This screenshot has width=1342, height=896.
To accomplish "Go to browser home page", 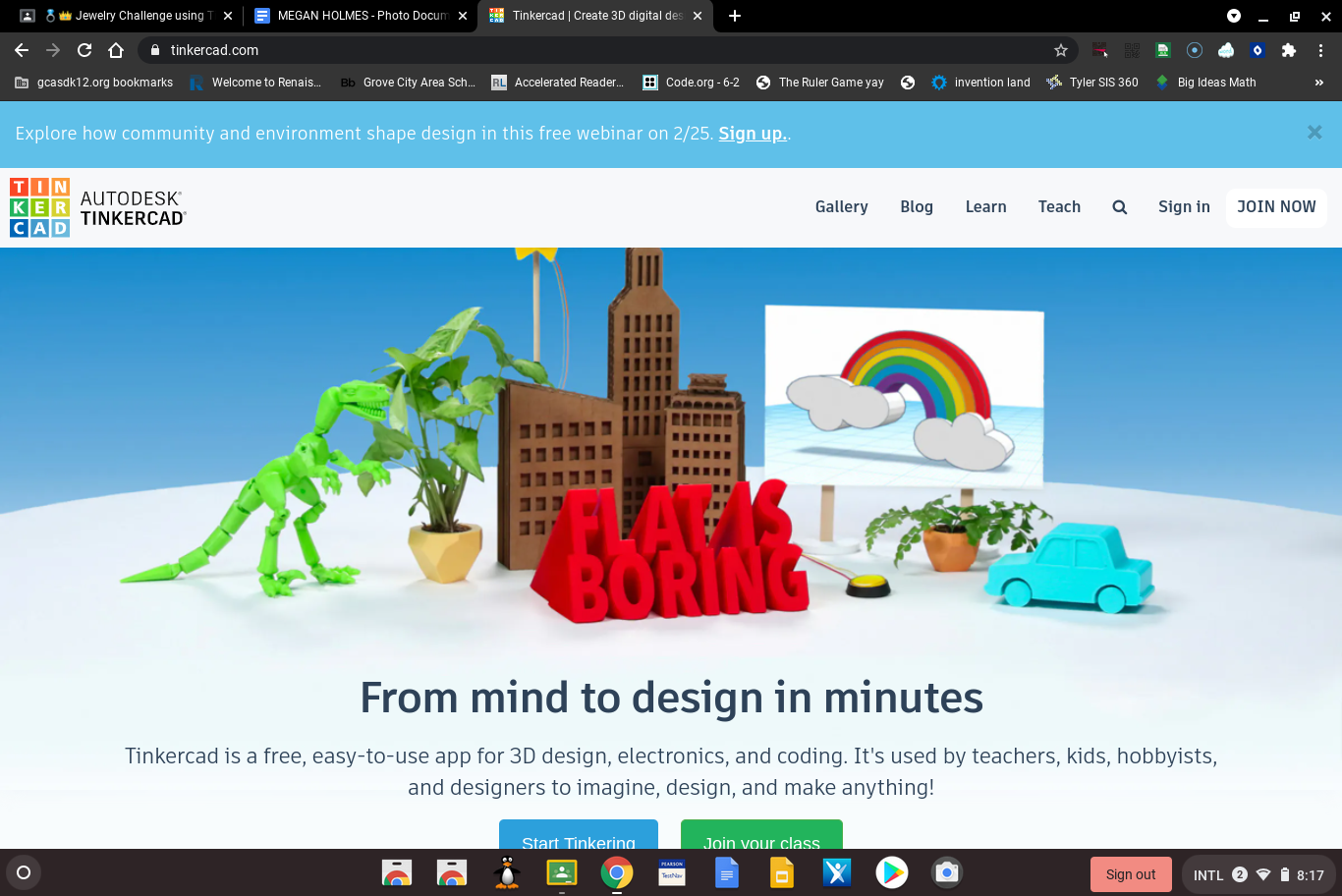I will click(x=116, y=50).
